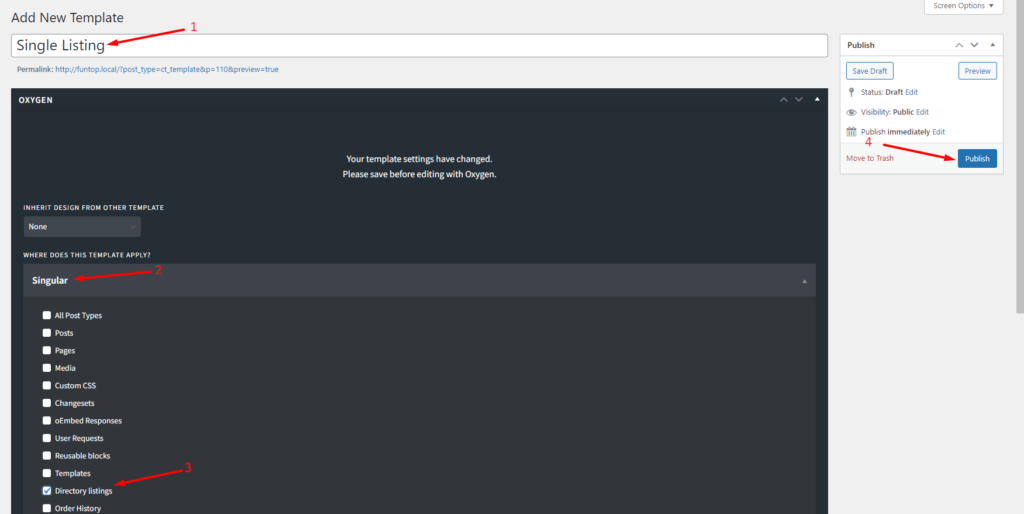Open the template permalink URL

pyautogui.click(x=167, y=69)
